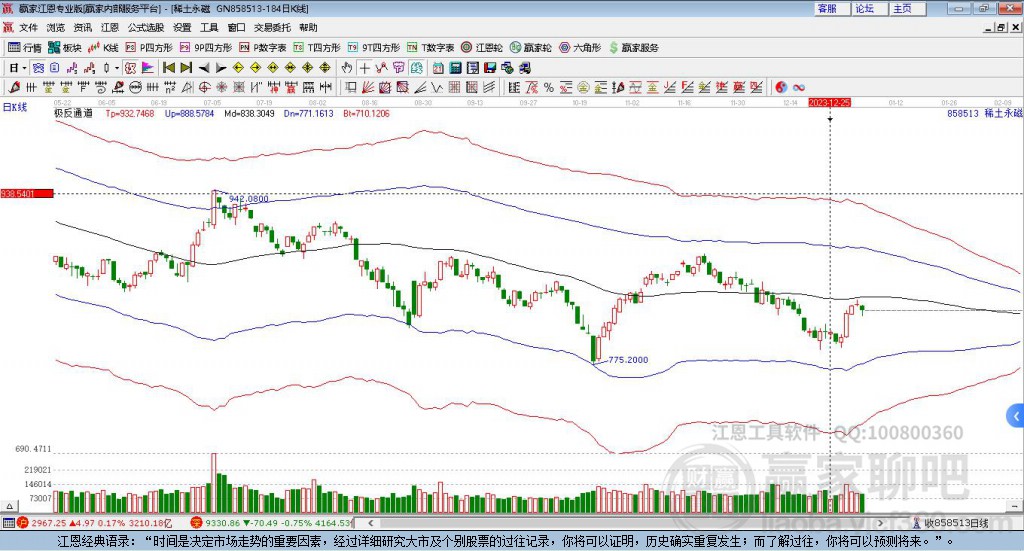Toggle the crosshair cursor tool
This screenshot has height=551, width=1024.
tap(364, 68)
